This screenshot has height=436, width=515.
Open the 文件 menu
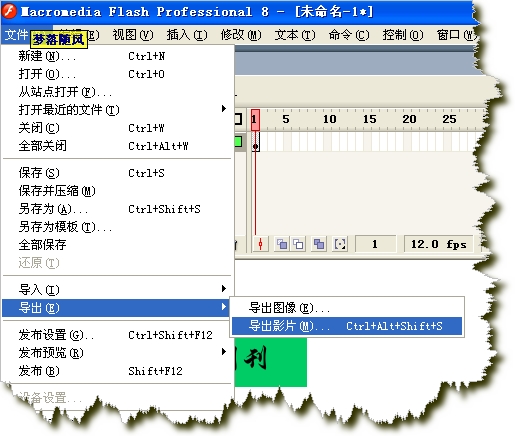[x=16, y=35]
